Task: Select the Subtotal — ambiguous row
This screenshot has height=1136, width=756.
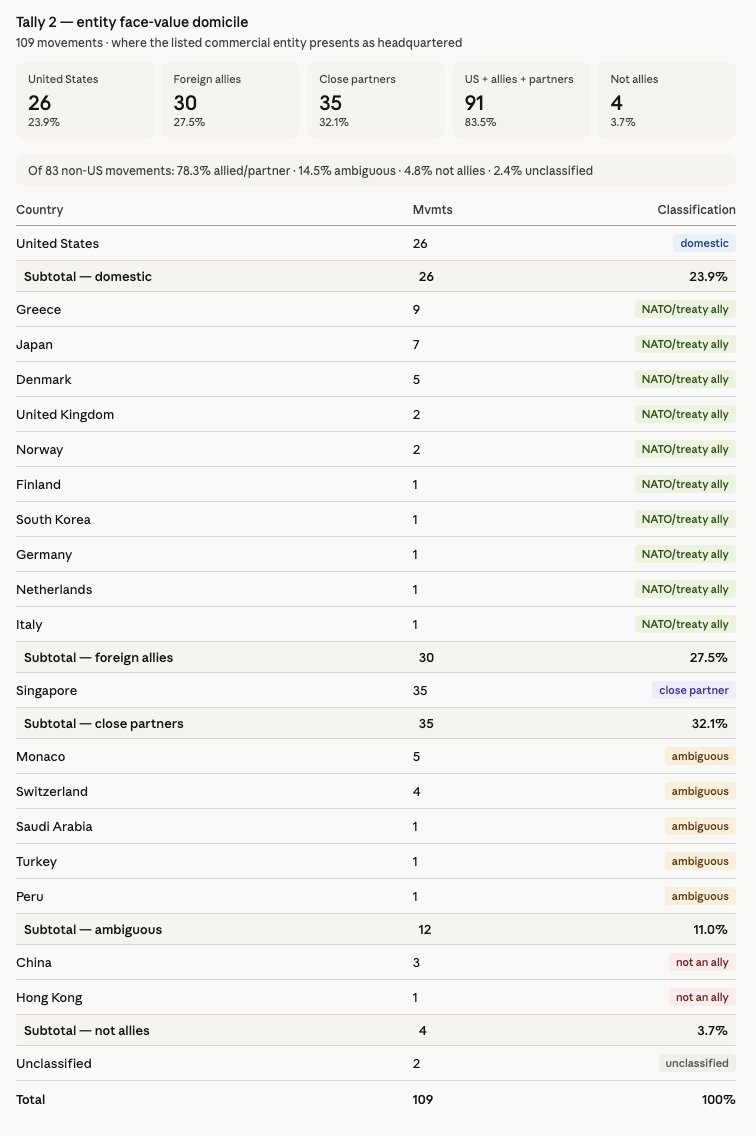Action: click(375, 930)
